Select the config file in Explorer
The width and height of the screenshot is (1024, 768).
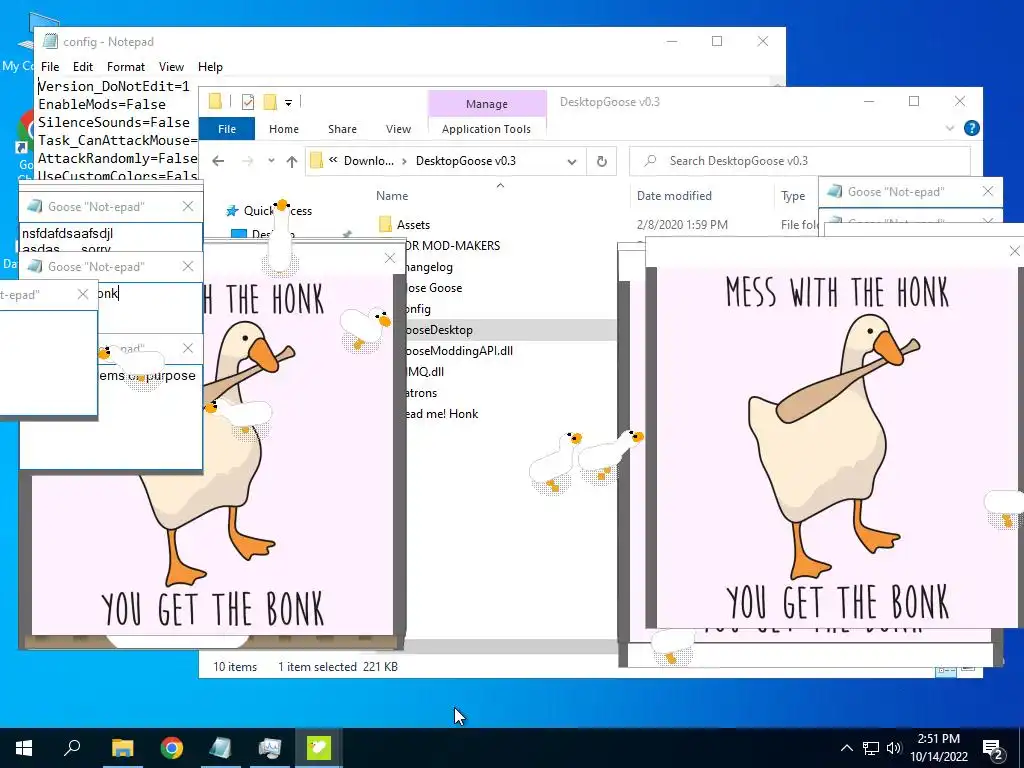click(x=418, y=308)
